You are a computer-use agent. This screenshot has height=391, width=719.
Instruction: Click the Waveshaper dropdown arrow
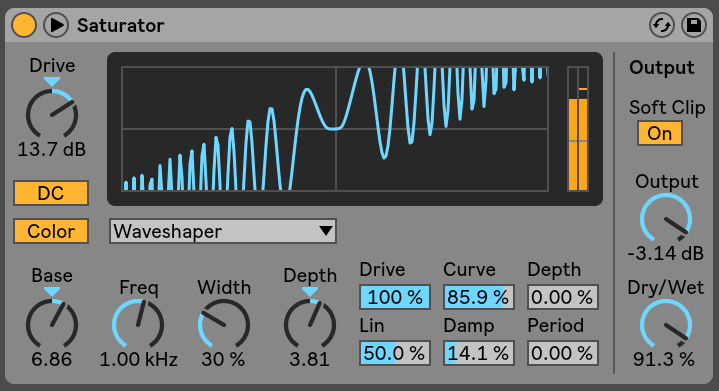tap(326, 231)
